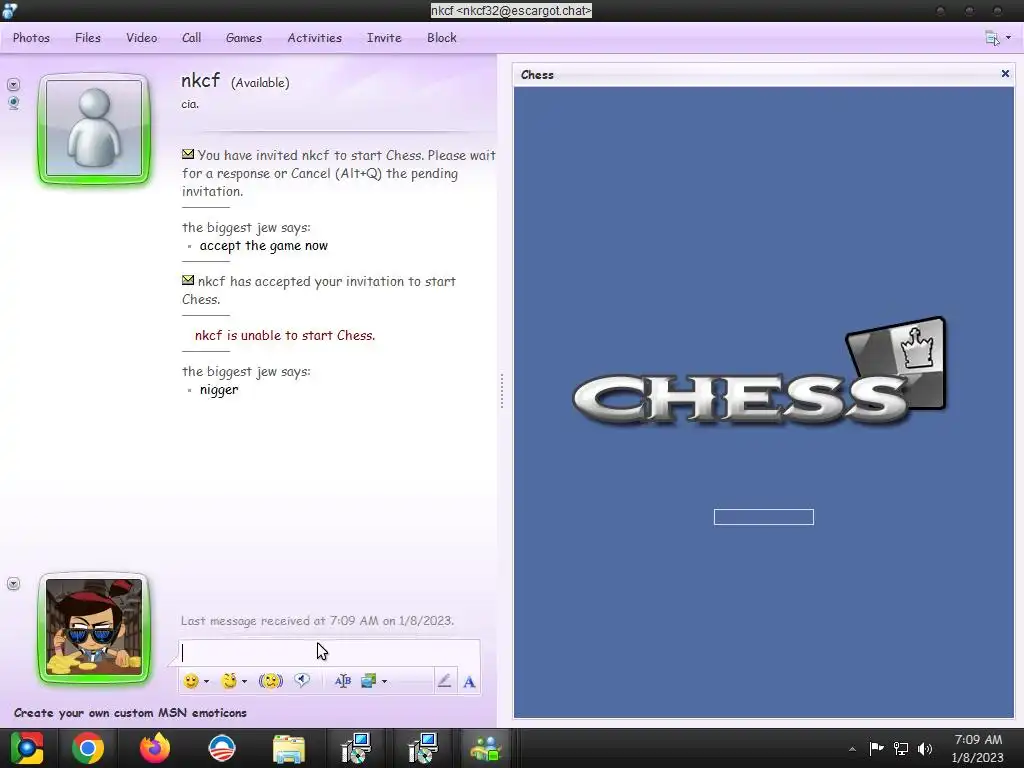The height and width of the screenshot is (768, 1024).
Task: Open the first installer taskbar icon
Action: coord(356,748)
